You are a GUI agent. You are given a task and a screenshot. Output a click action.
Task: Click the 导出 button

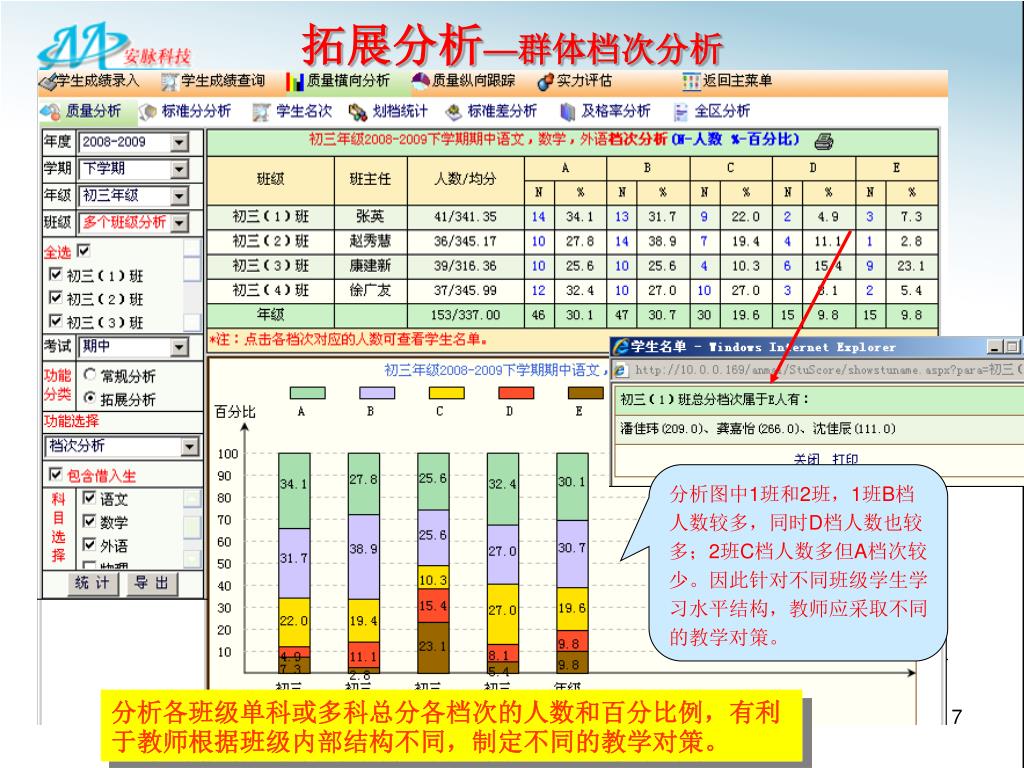pyautogui.click(x=152, y=583)
